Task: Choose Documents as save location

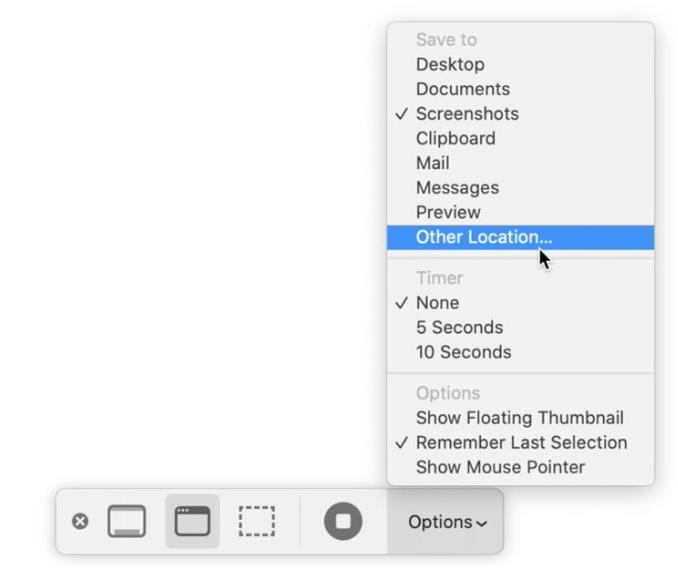Action: [x=521, y=89]
